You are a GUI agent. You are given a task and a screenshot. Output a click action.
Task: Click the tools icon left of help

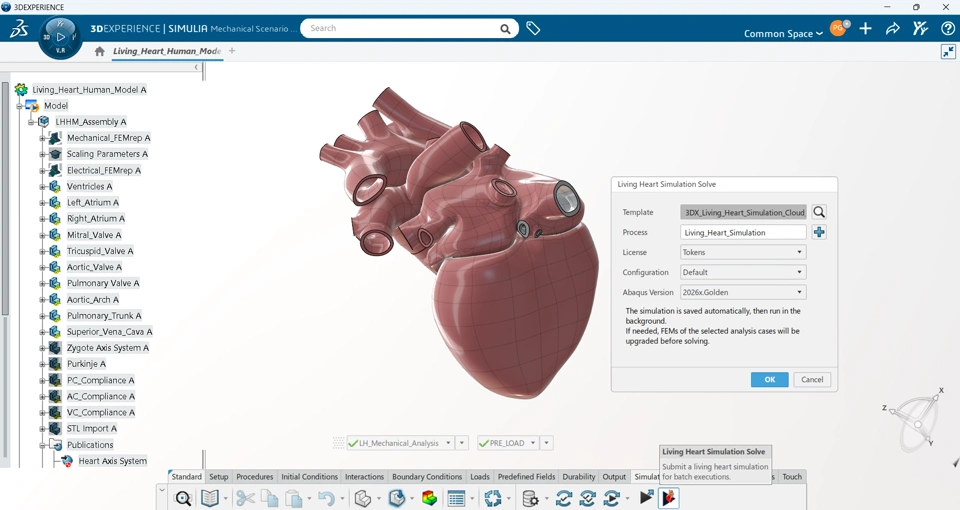coord(920,28)
